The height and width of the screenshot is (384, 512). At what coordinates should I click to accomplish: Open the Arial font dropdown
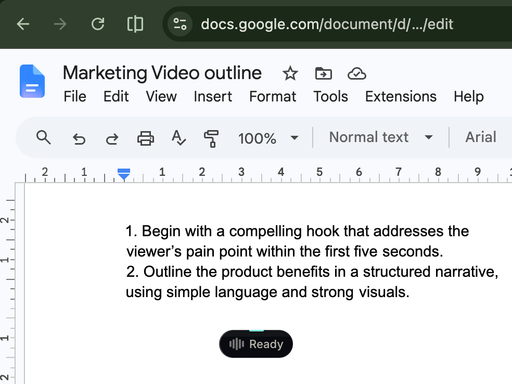pos(481,137)
